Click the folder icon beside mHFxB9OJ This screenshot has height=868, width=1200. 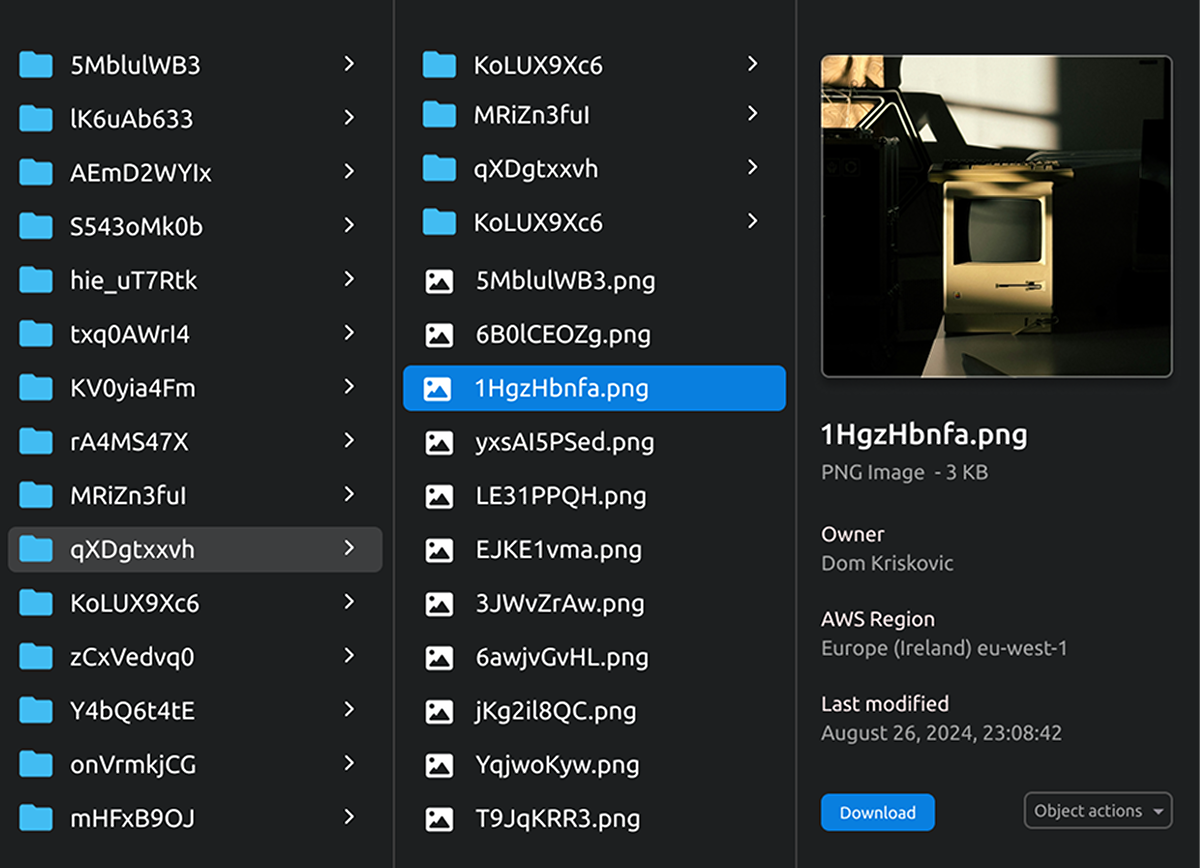tap(36, 819)
